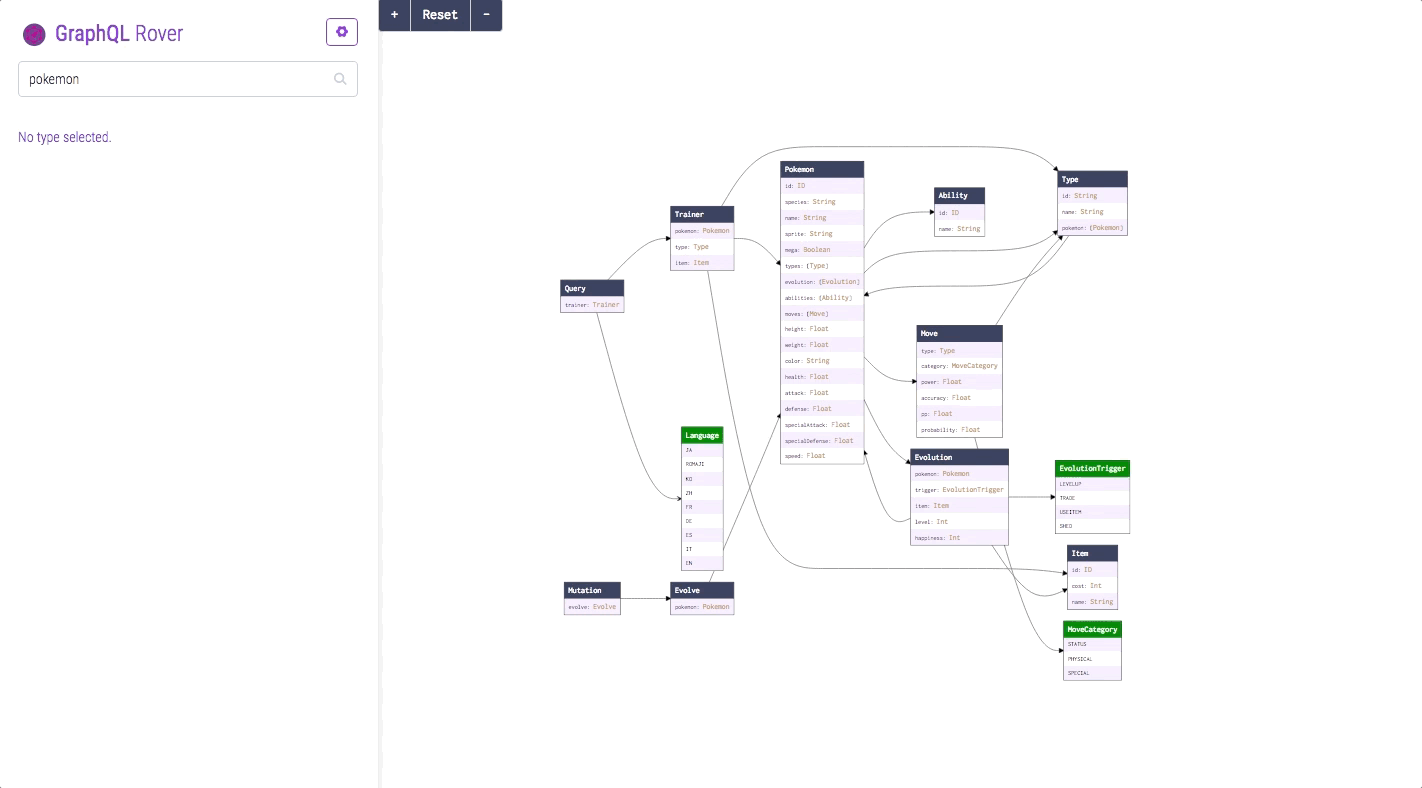1422x788 pixels.
Task: Zoom in using the plus button
Action: [393, 15]
